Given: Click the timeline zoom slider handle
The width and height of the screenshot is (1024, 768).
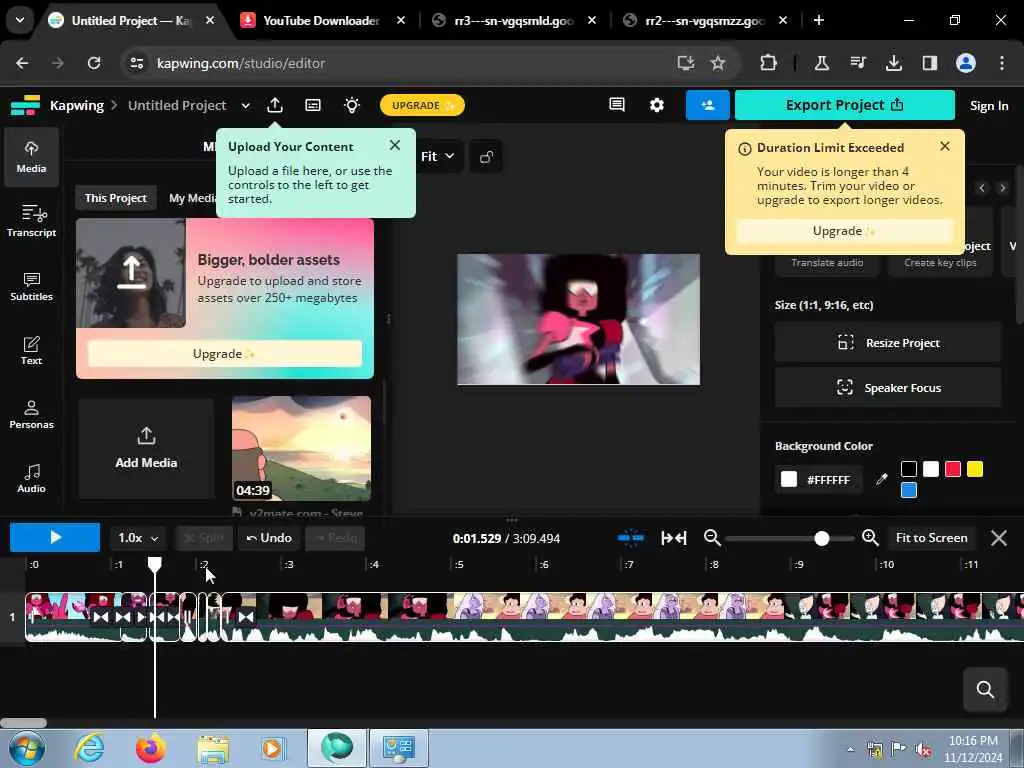Looking at the screenshot, I should pyautogui.click(x=822, y=538).
